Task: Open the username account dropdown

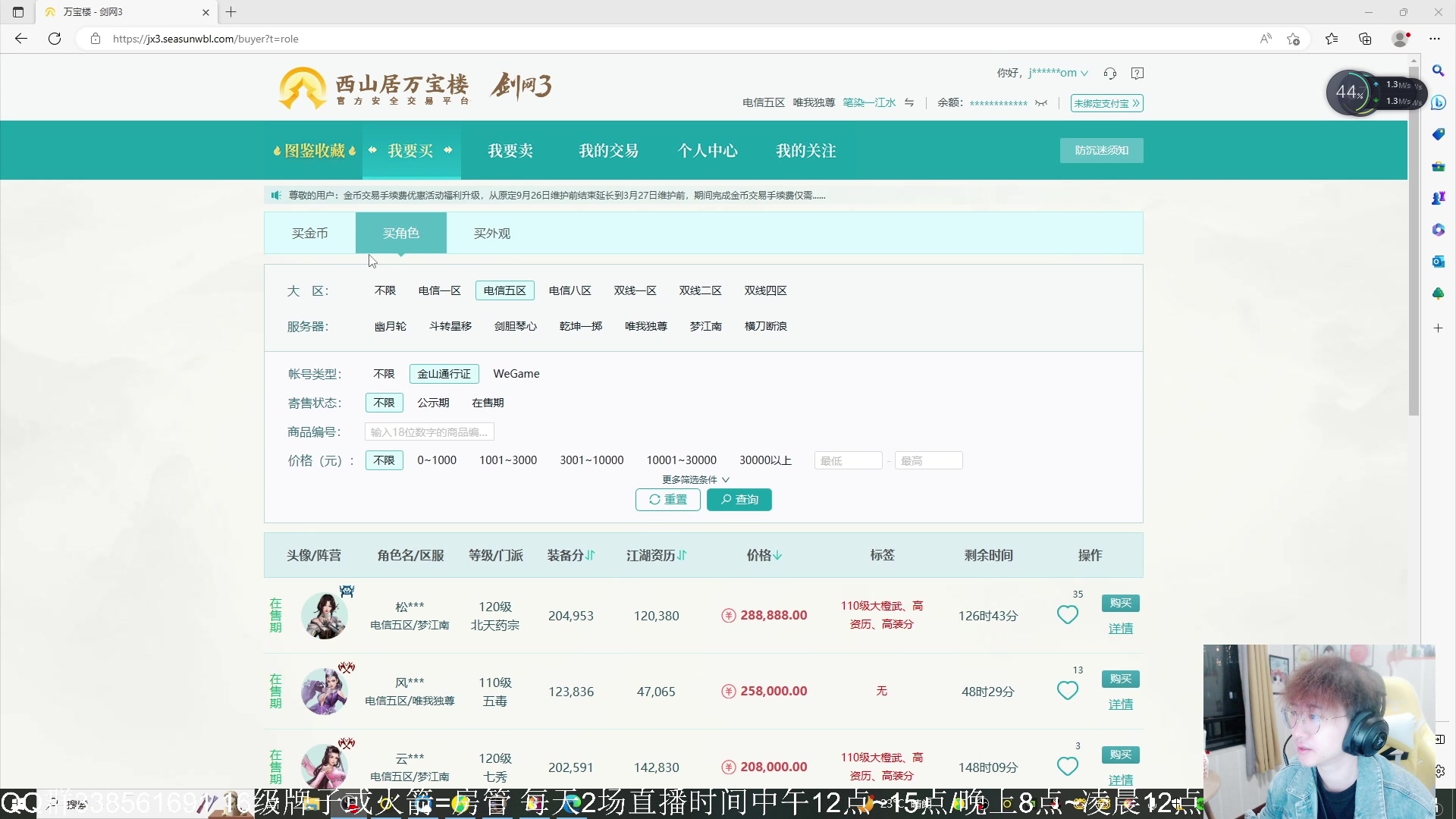Action: tap(1059, 74)
